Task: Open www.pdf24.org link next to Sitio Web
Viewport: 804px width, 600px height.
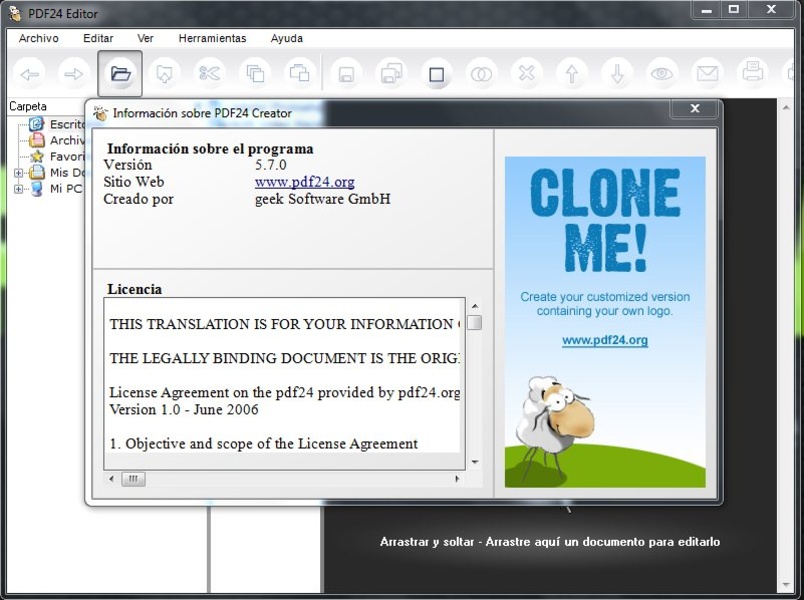Action: point(305,182)
